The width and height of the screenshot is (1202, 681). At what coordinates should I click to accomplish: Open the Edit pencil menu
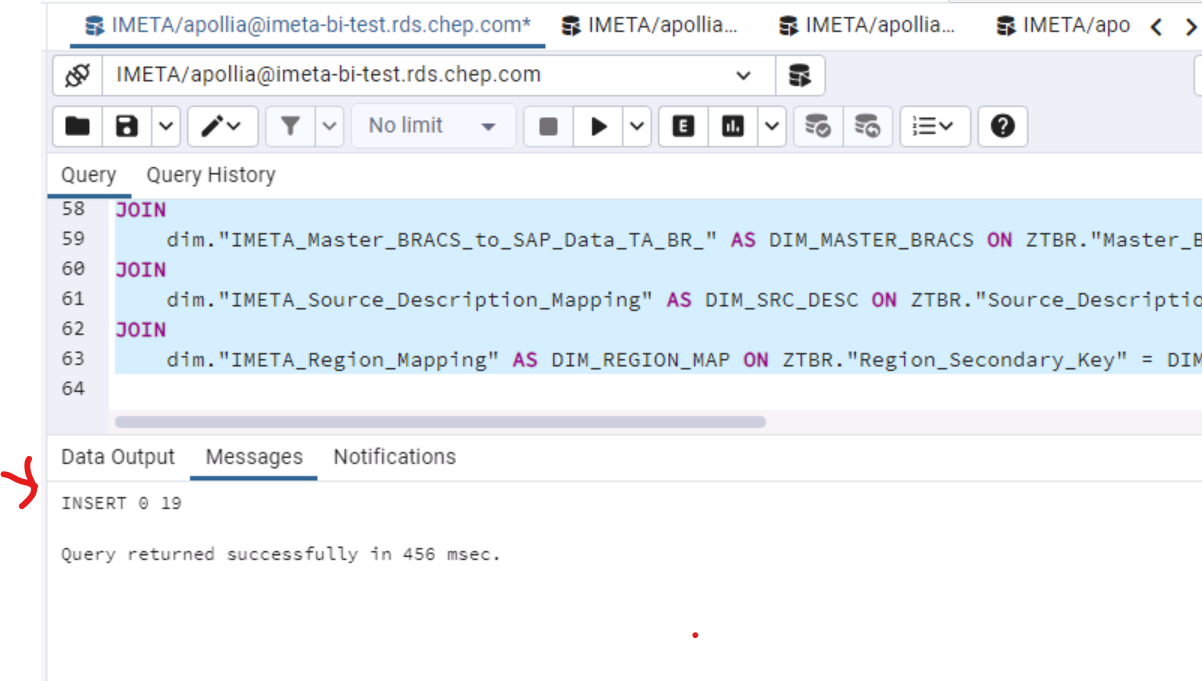point(222,126)
